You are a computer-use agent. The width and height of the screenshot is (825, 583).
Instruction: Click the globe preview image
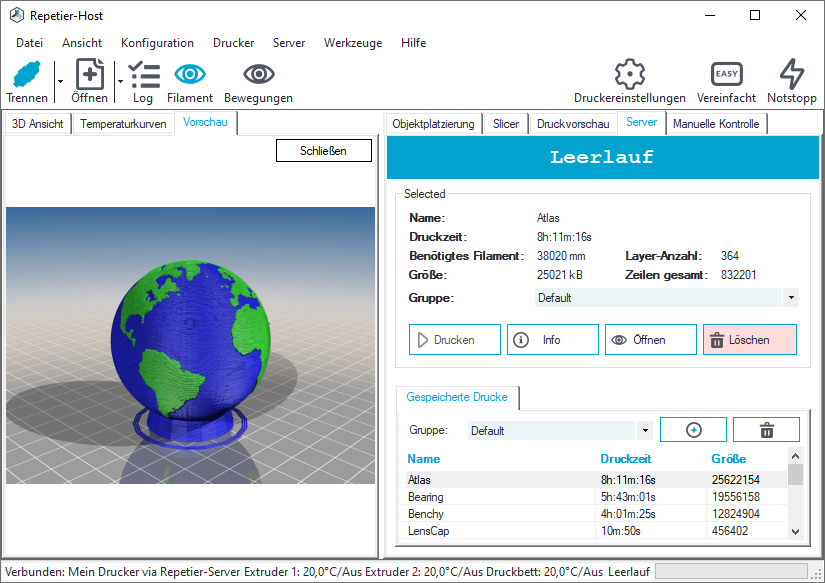pyautogui.click(x=190, y=345)
